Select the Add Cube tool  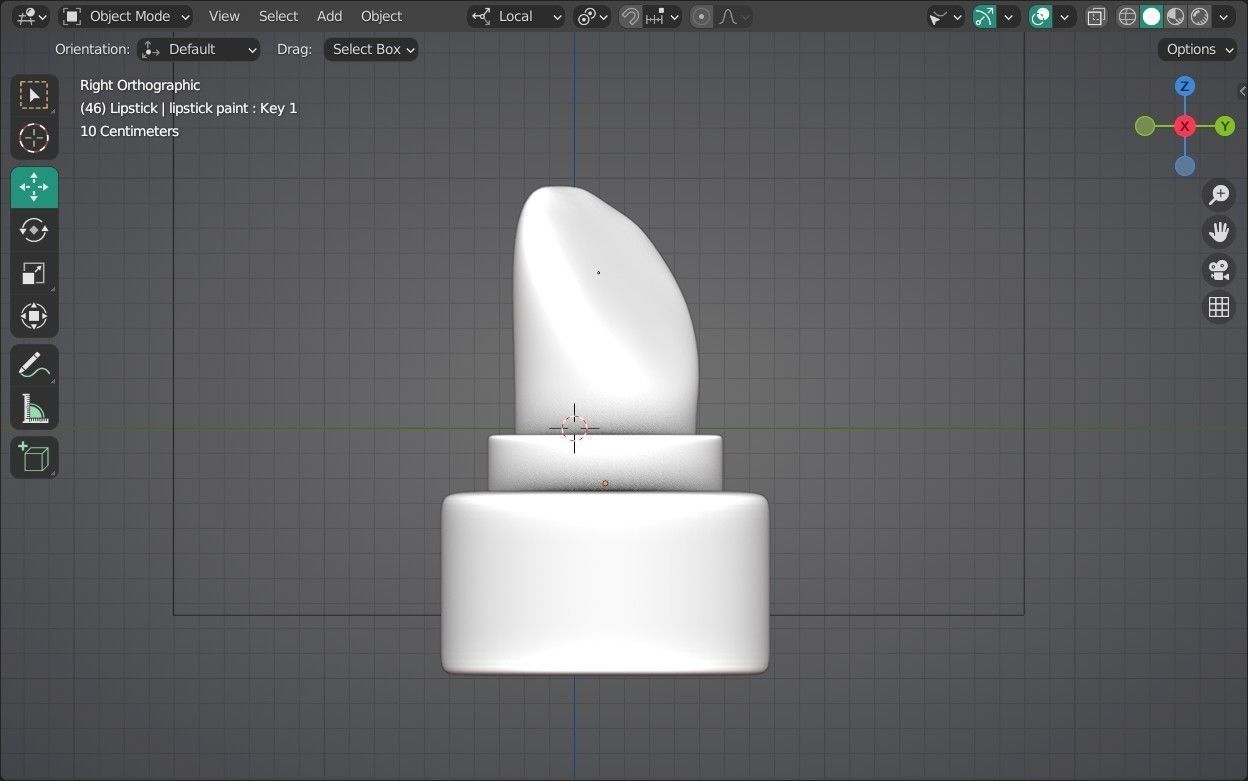pos(34,457)
